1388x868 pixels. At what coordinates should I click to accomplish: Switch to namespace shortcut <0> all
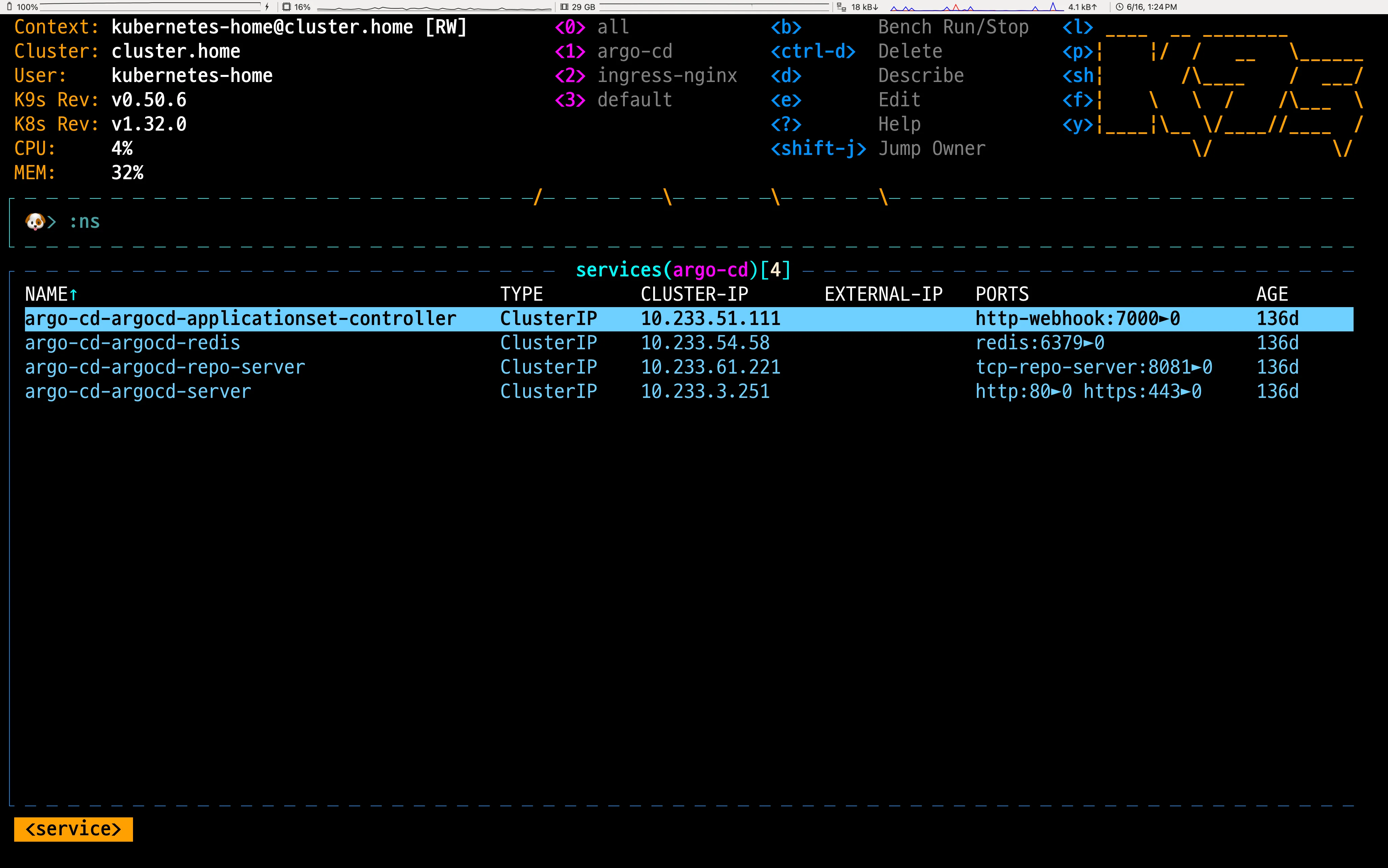tap(591, 27)
